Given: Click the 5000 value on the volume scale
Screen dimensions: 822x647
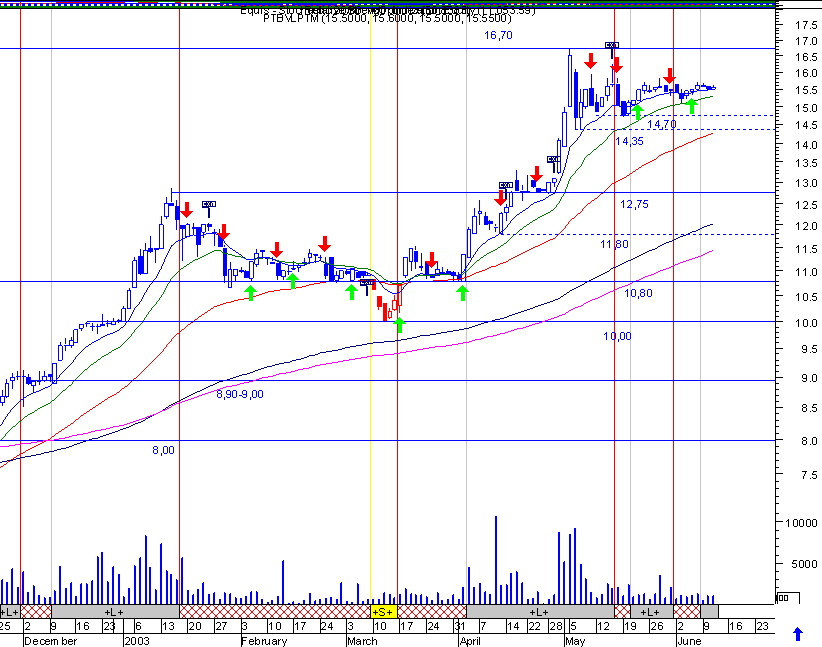Looking at the screenshot, I should coord(804,564).
